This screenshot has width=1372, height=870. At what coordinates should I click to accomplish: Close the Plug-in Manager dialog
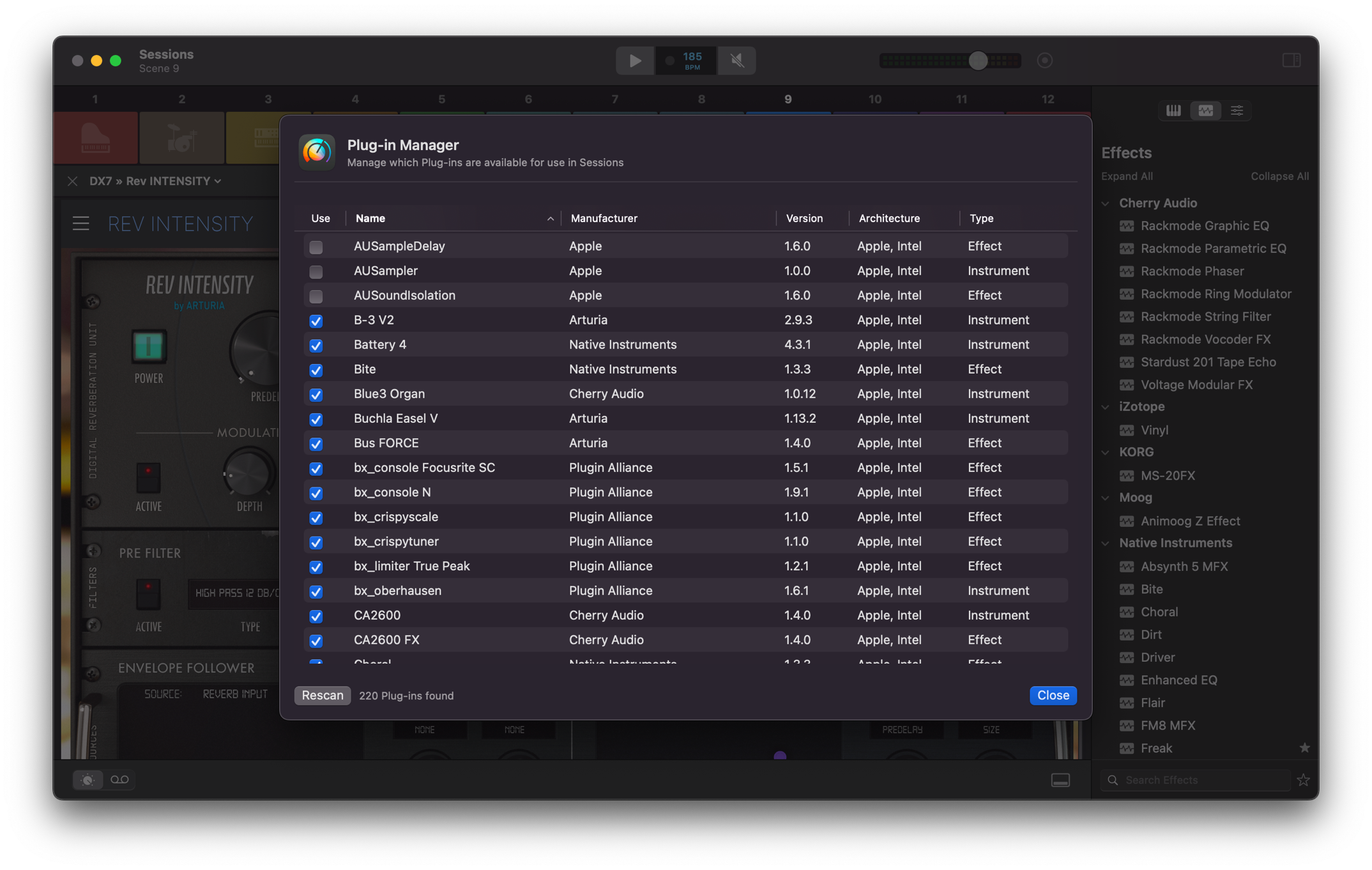pyautogui.click(x=1053, y=695)
